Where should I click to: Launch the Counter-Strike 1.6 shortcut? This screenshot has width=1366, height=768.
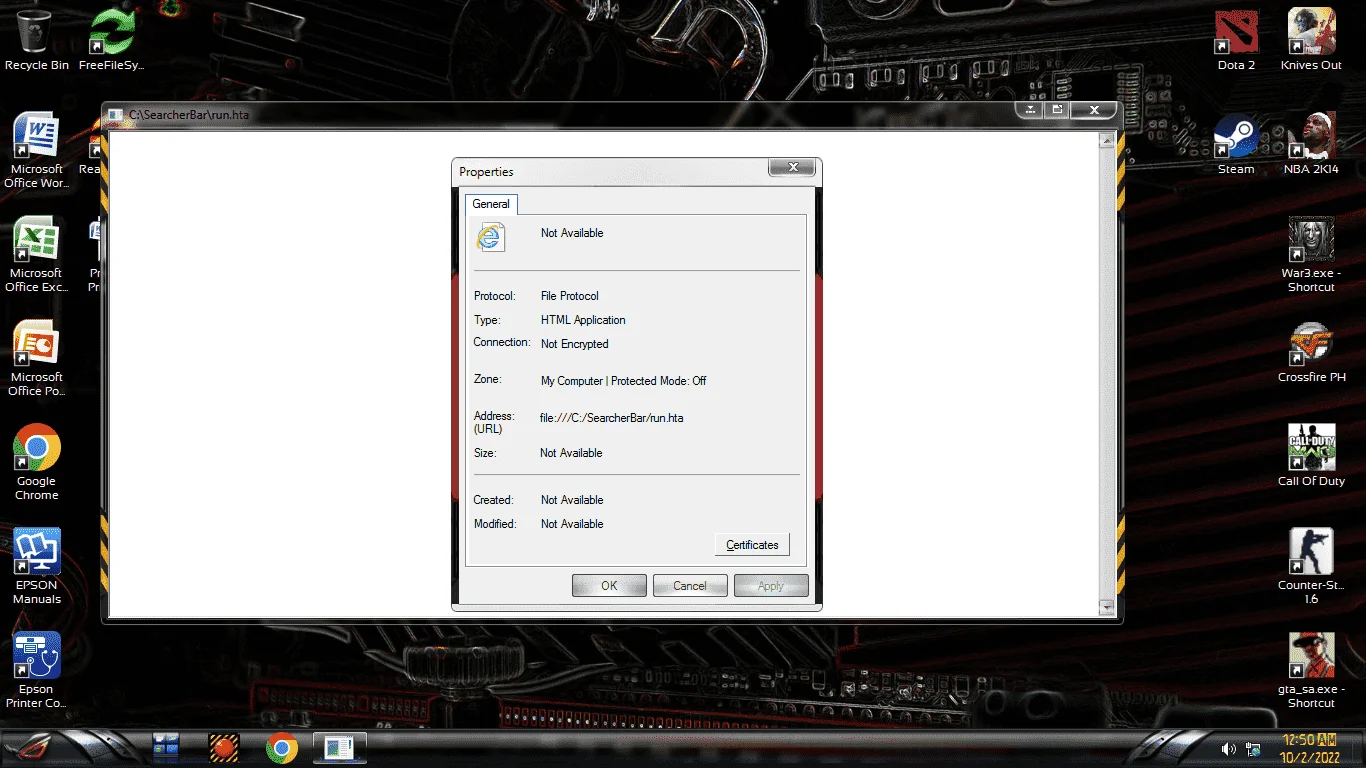tap(1311, 566)
